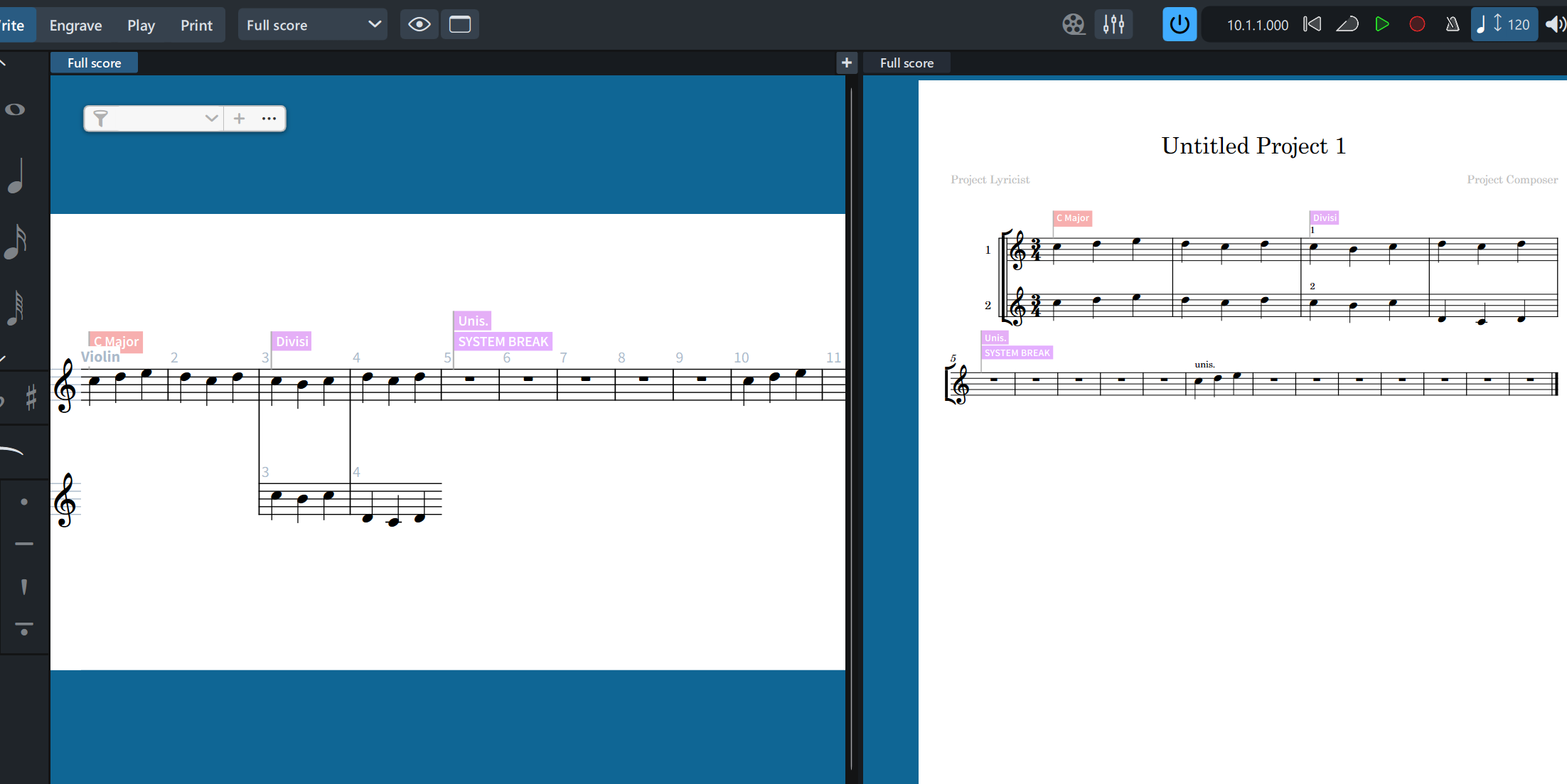Open the filter bar three-dots menu
Viewport: 1567px width, 784px height.
click(269, 119)
